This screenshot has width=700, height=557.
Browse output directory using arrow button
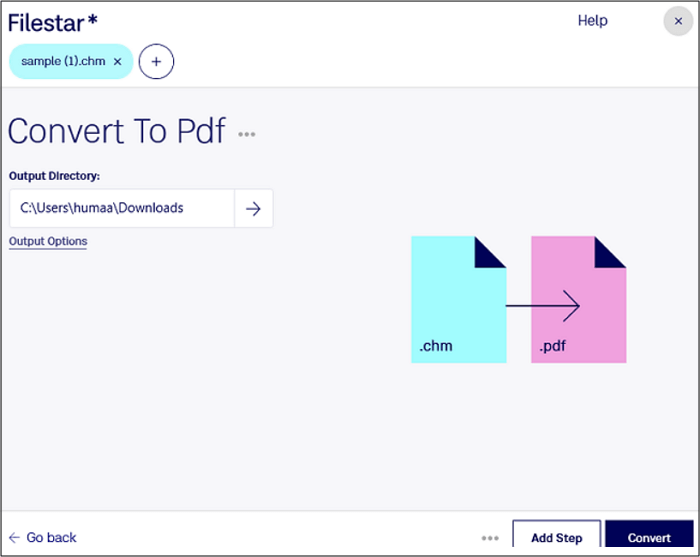click(x=254, y=208)
